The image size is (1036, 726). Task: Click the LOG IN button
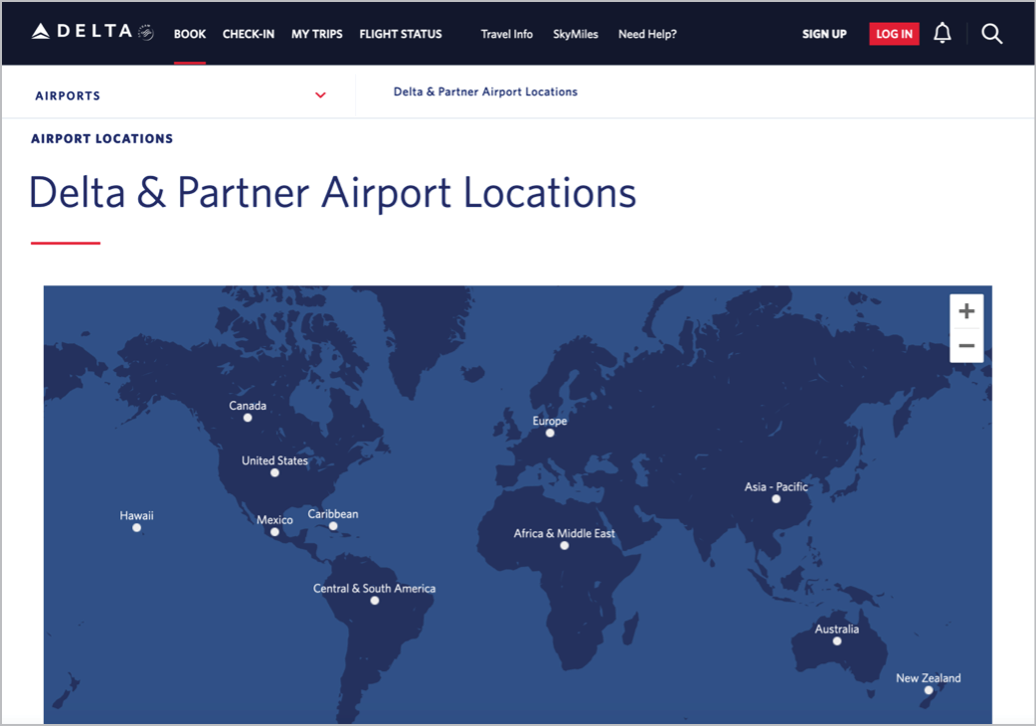(893, 33)
